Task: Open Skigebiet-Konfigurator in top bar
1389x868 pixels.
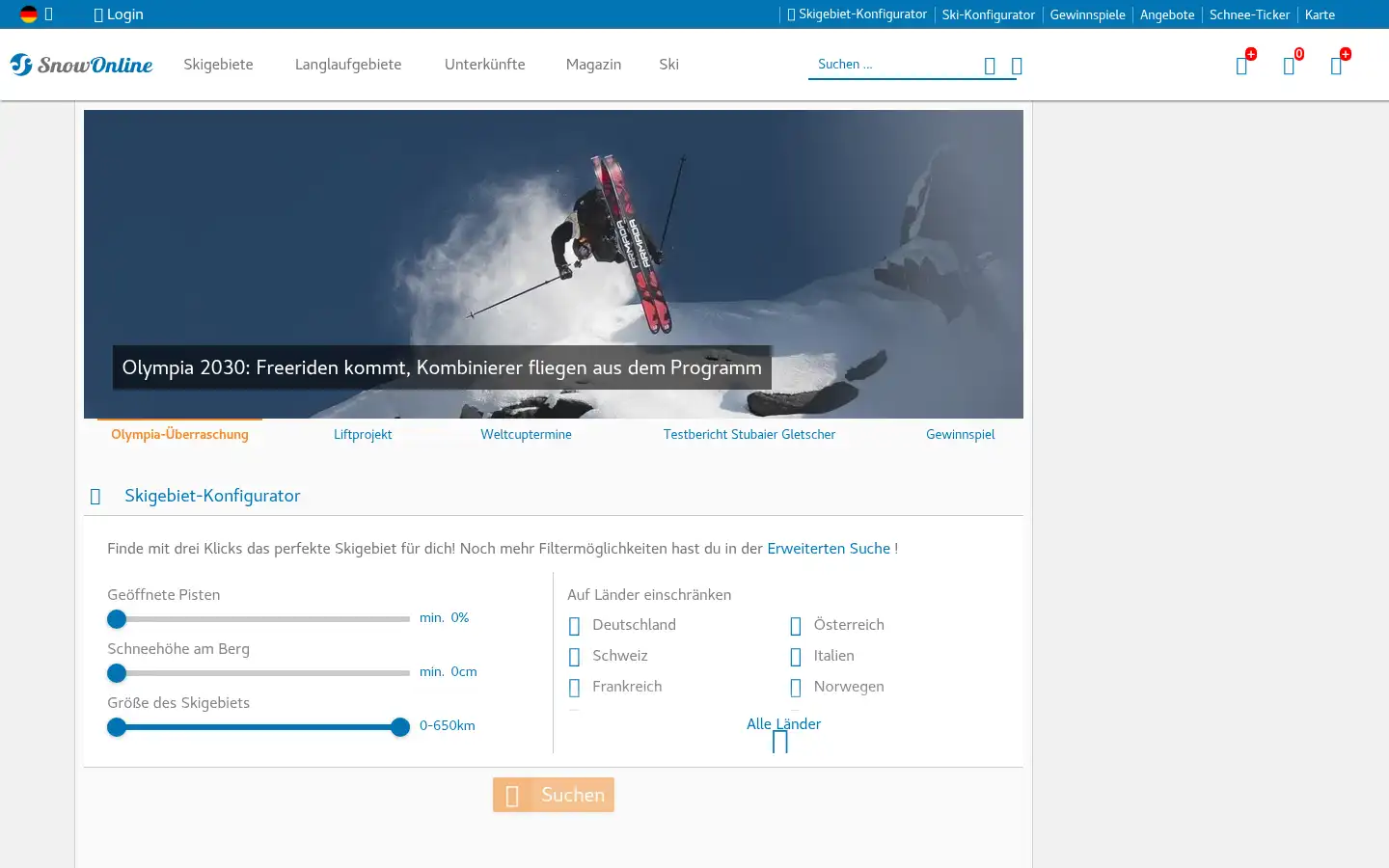Action: point(857,14)
